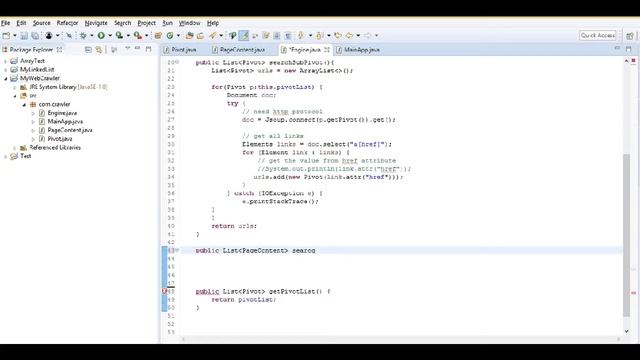Open the Navigate menu
Screen dimensions: 640x360
click(x=96, y=23)
